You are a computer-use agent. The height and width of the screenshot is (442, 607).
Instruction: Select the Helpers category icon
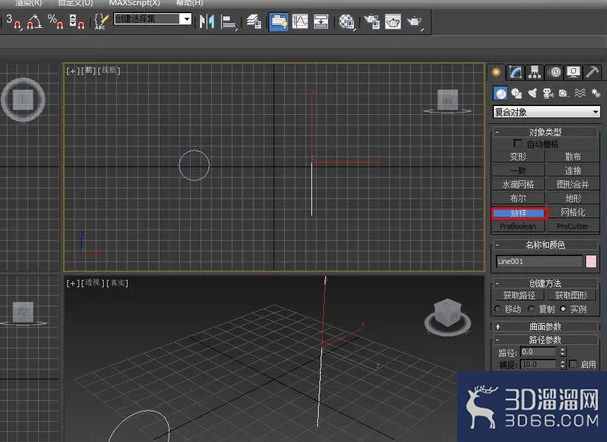(x=564, y=93)
